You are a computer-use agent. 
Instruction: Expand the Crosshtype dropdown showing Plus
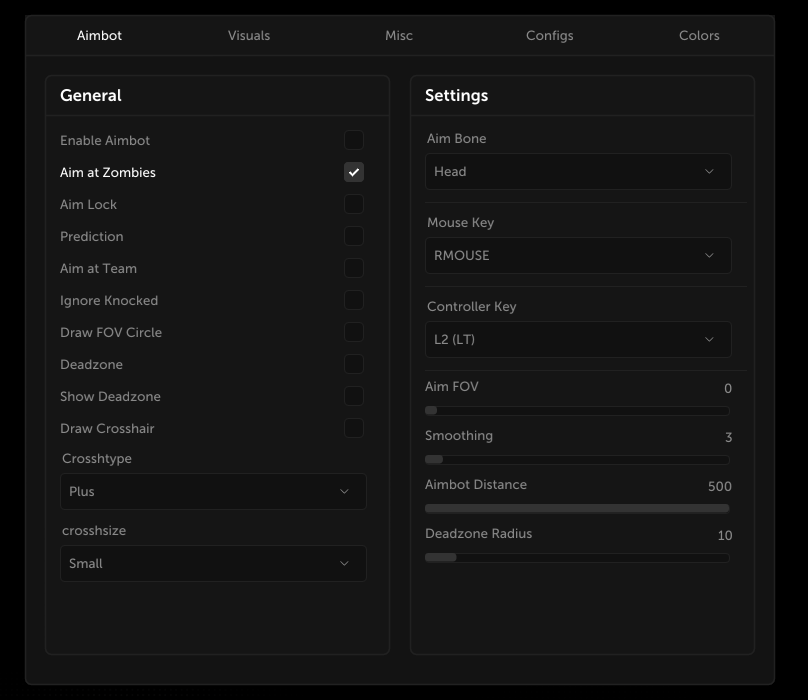[213, 491]
